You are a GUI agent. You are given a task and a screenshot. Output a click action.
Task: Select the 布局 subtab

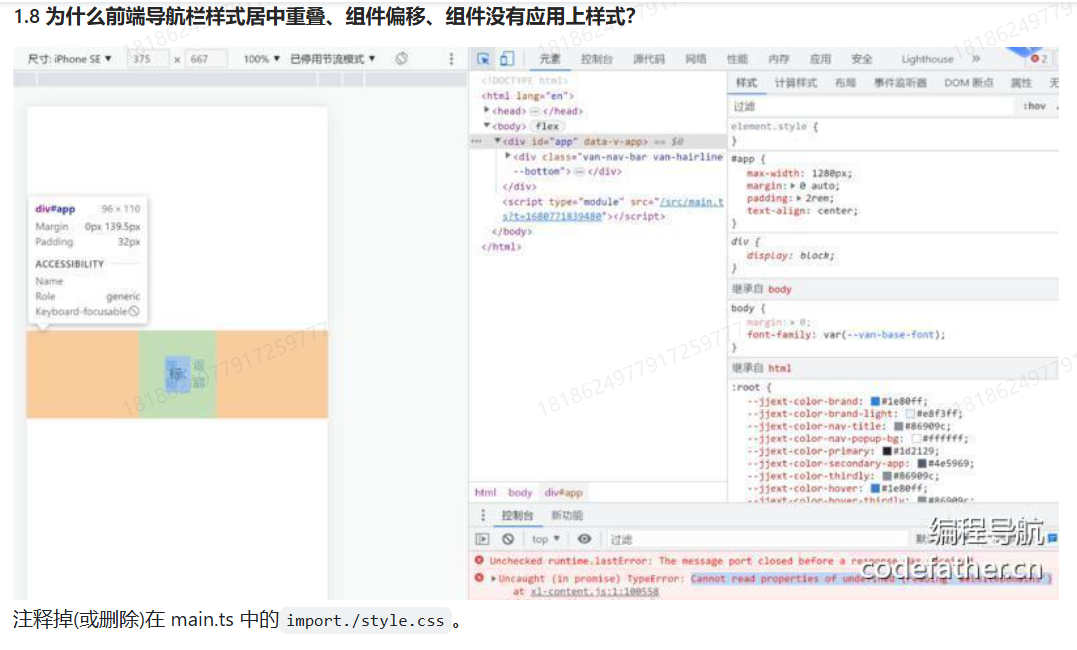tap(846, 83)
